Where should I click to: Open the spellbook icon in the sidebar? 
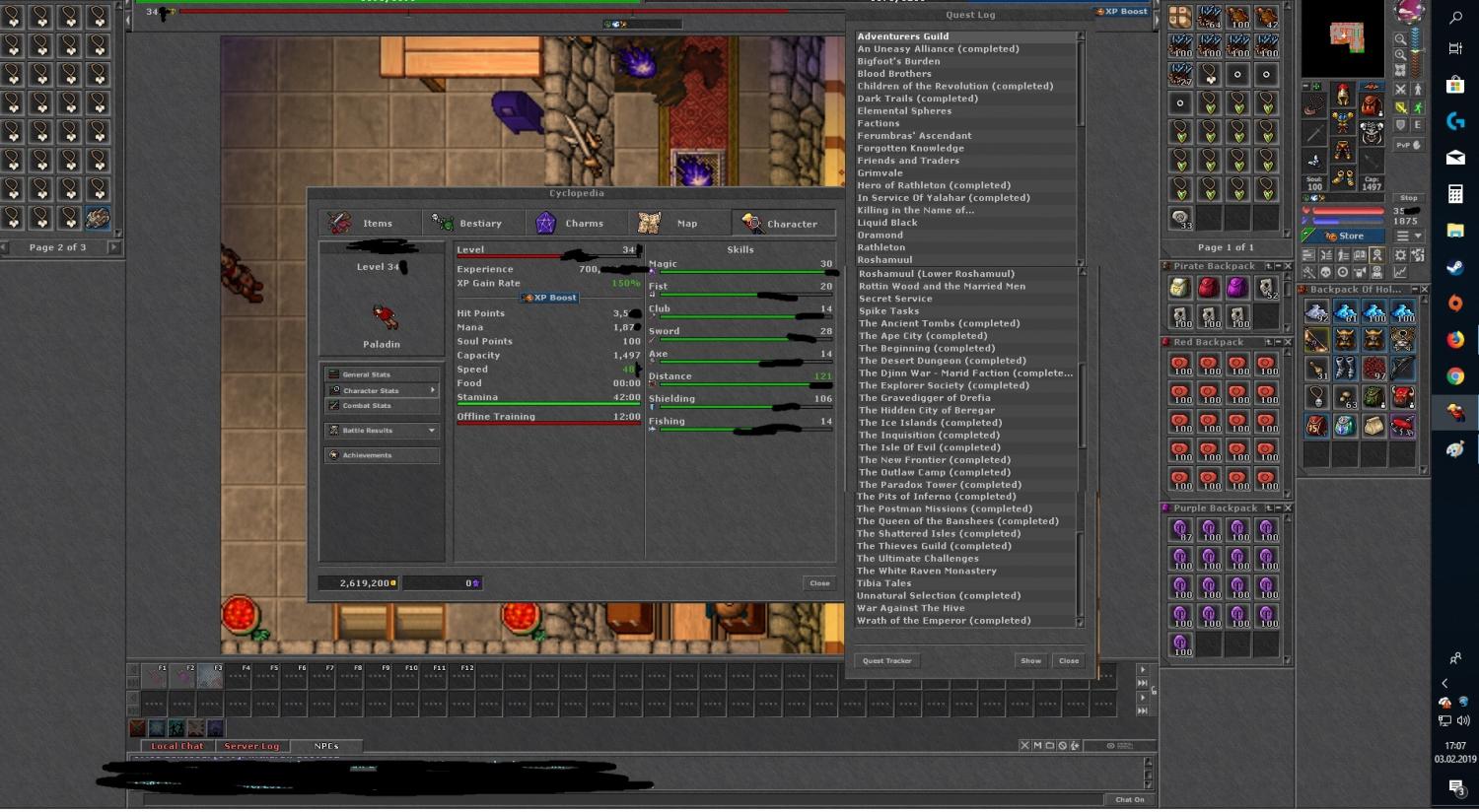coord(1359,255)
